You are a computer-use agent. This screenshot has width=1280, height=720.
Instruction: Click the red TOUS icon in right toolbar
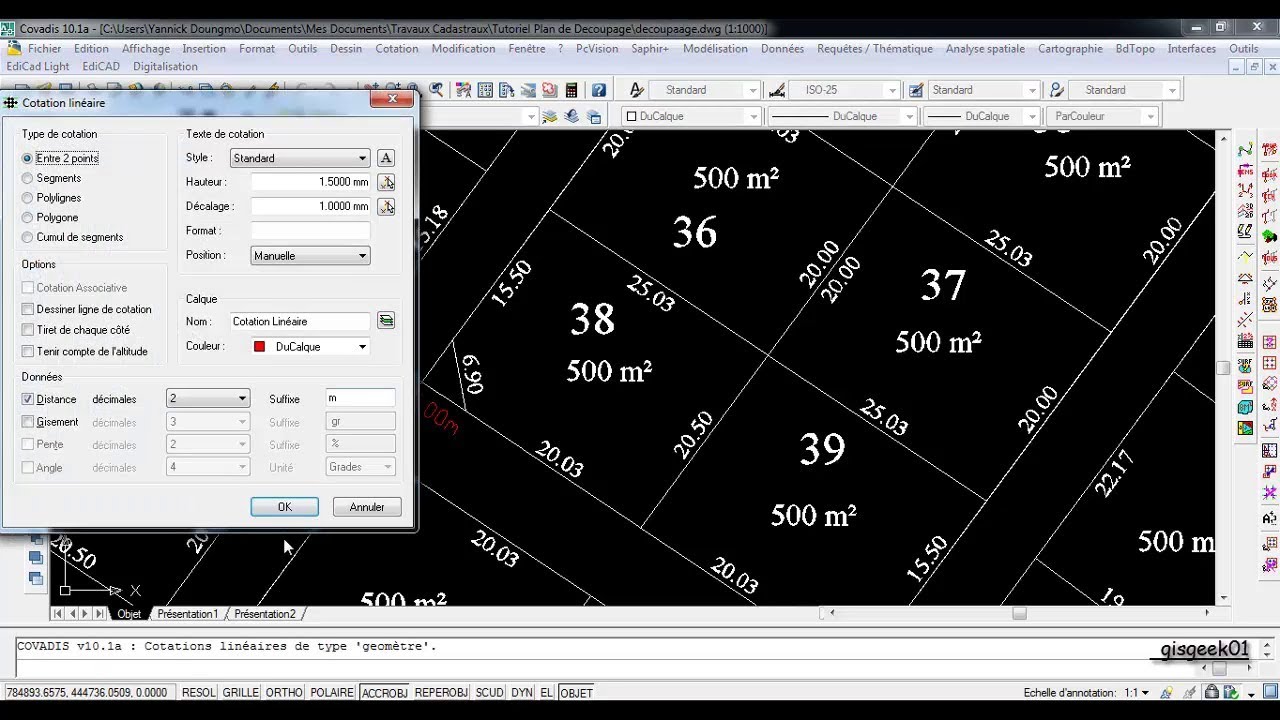[1270, 257]
